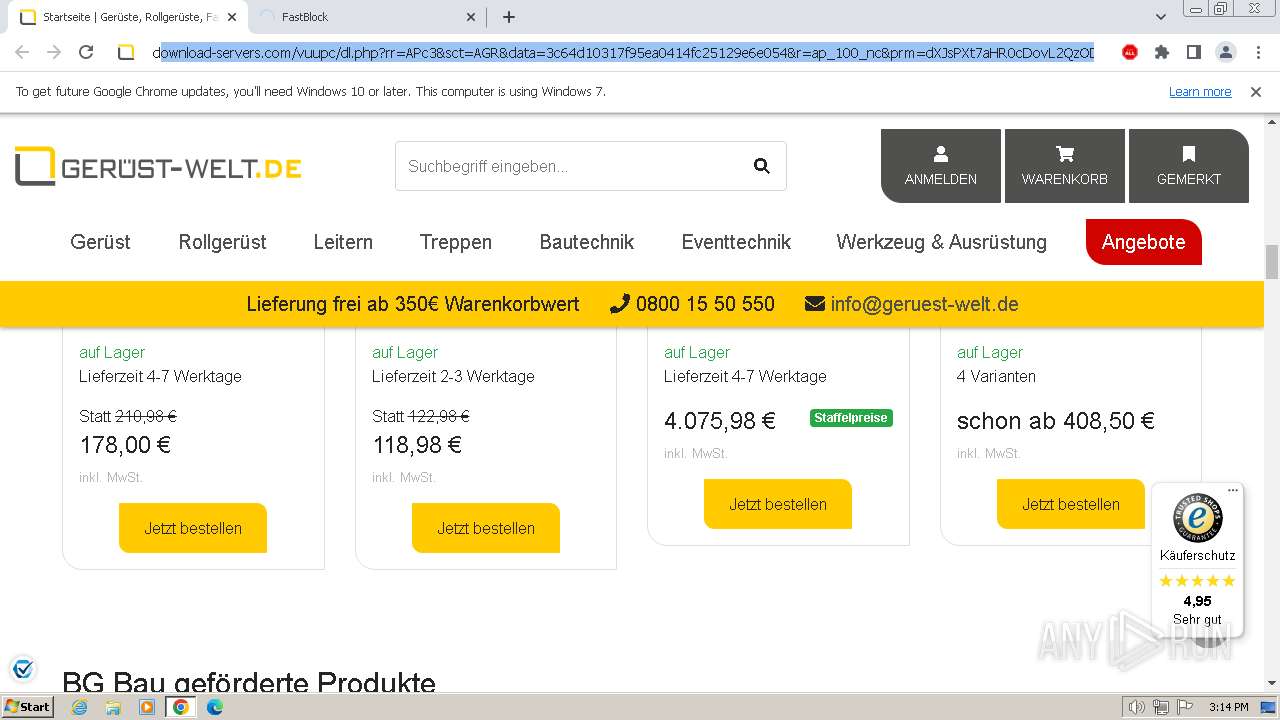Click Jetzt bestellen for the 4.075,98 € product
This screenshot has height=720, width=1280.
pos(778,504)
